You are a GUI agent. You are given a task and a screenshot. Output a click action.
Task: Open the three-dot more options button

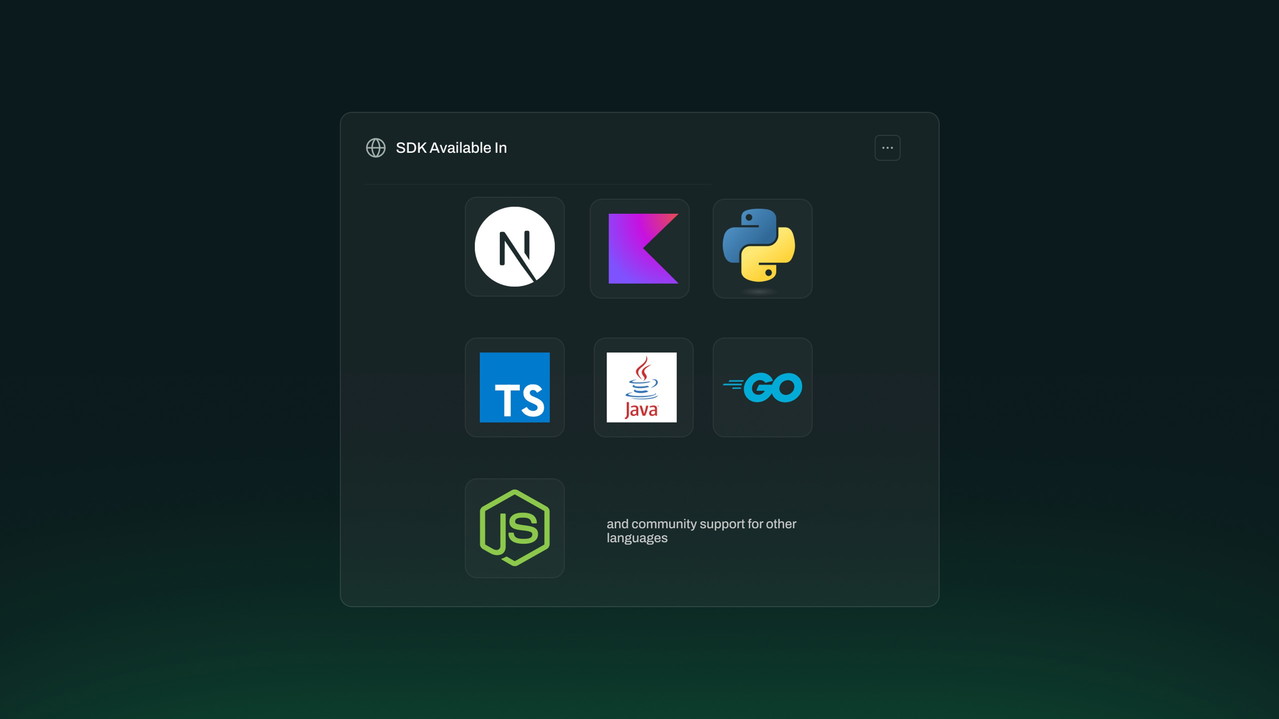[x=887, y=148]
